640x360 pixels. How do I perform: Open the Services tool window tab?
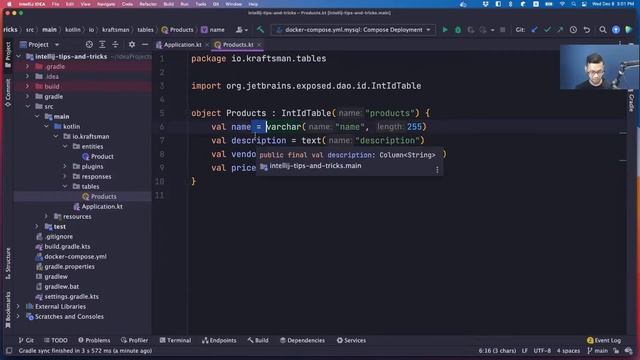click(x=351, y=340)
